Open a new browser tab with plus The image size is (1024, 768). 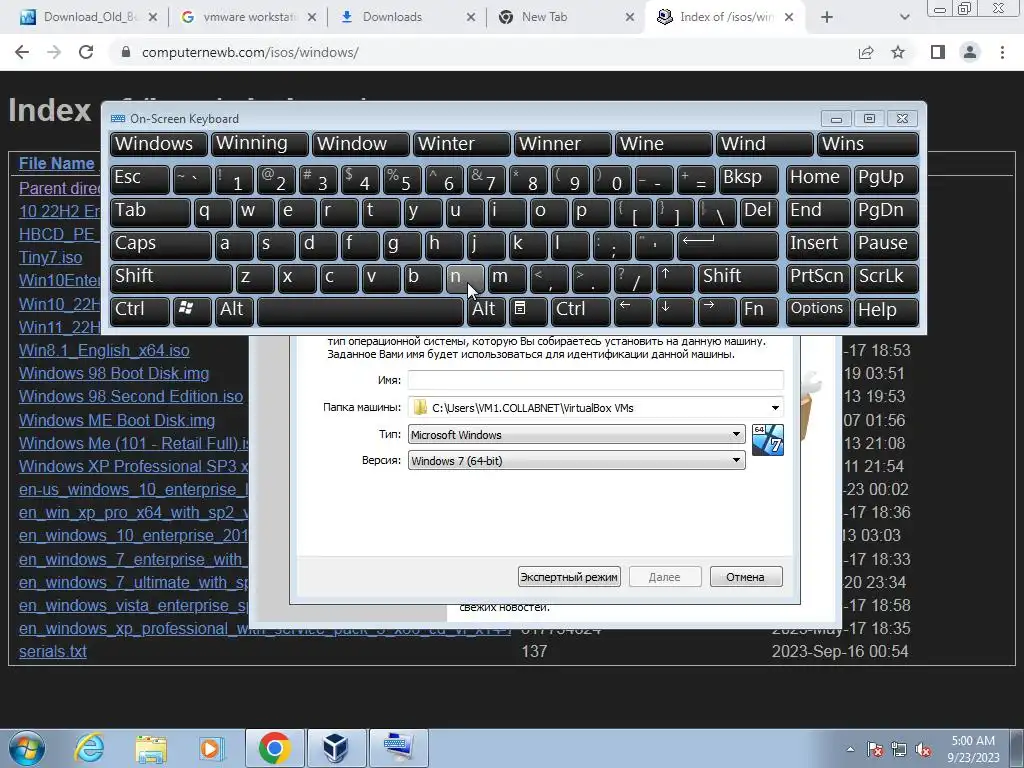click(x=827, y=17)
